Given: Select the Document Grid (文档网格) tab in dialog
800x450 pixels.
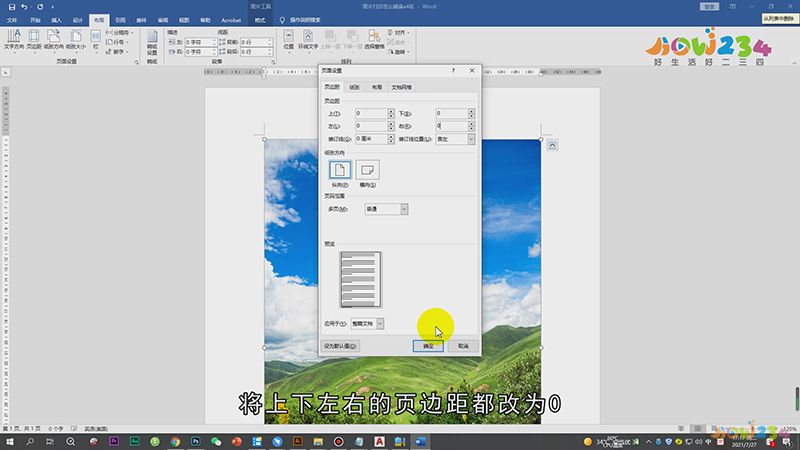Looking at the screenshot, I should click(402, 87).
